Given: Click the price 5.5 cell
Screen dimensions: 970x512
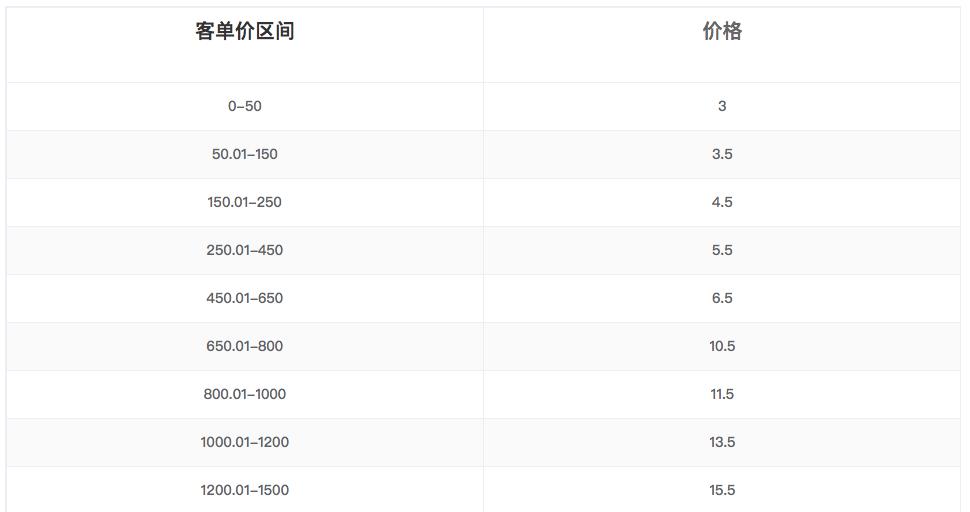Looking at the screenshot, I should coord(722,250).
